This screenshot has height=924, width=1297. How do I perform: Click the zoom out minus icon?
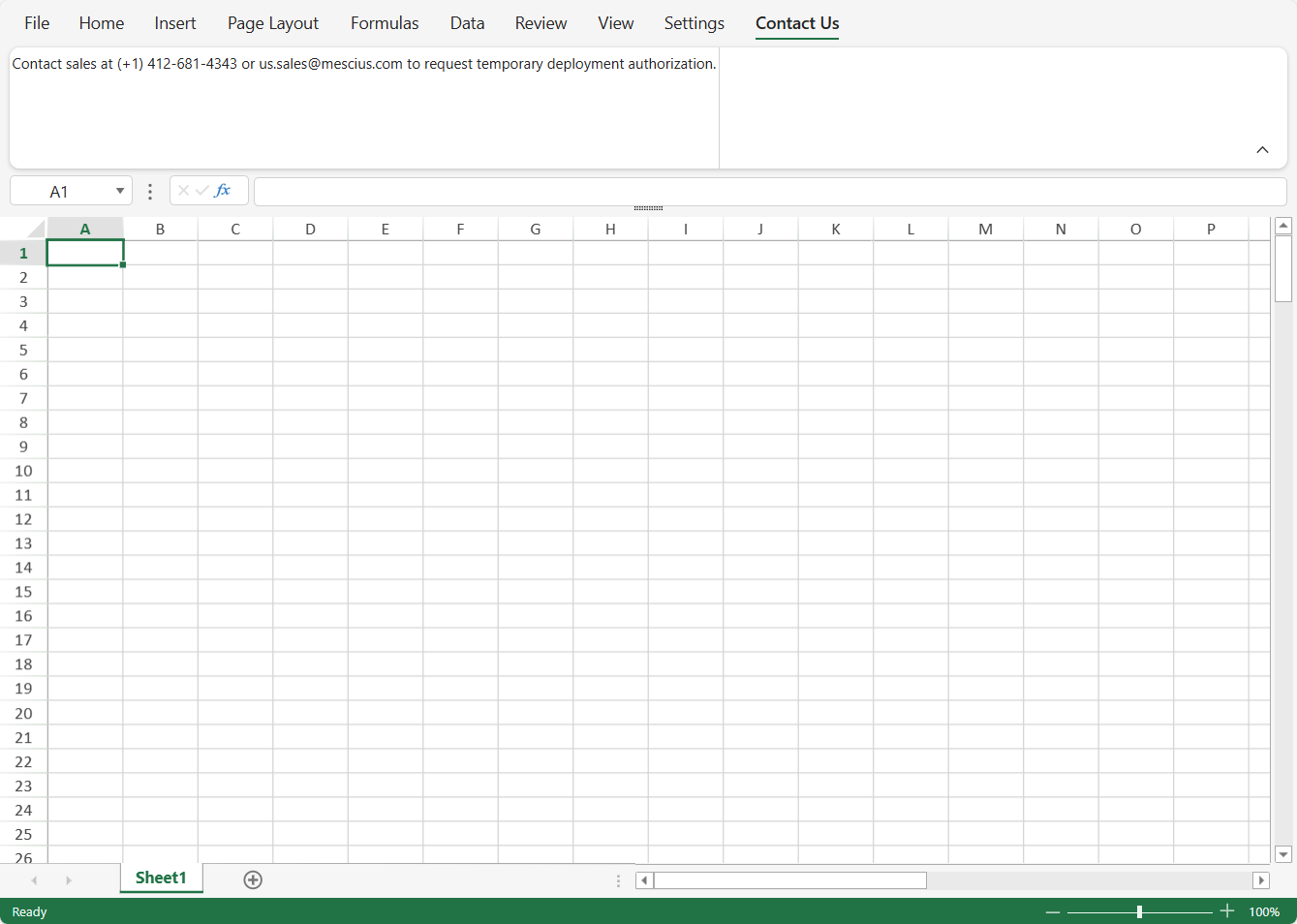click(x=1053, y=912)
